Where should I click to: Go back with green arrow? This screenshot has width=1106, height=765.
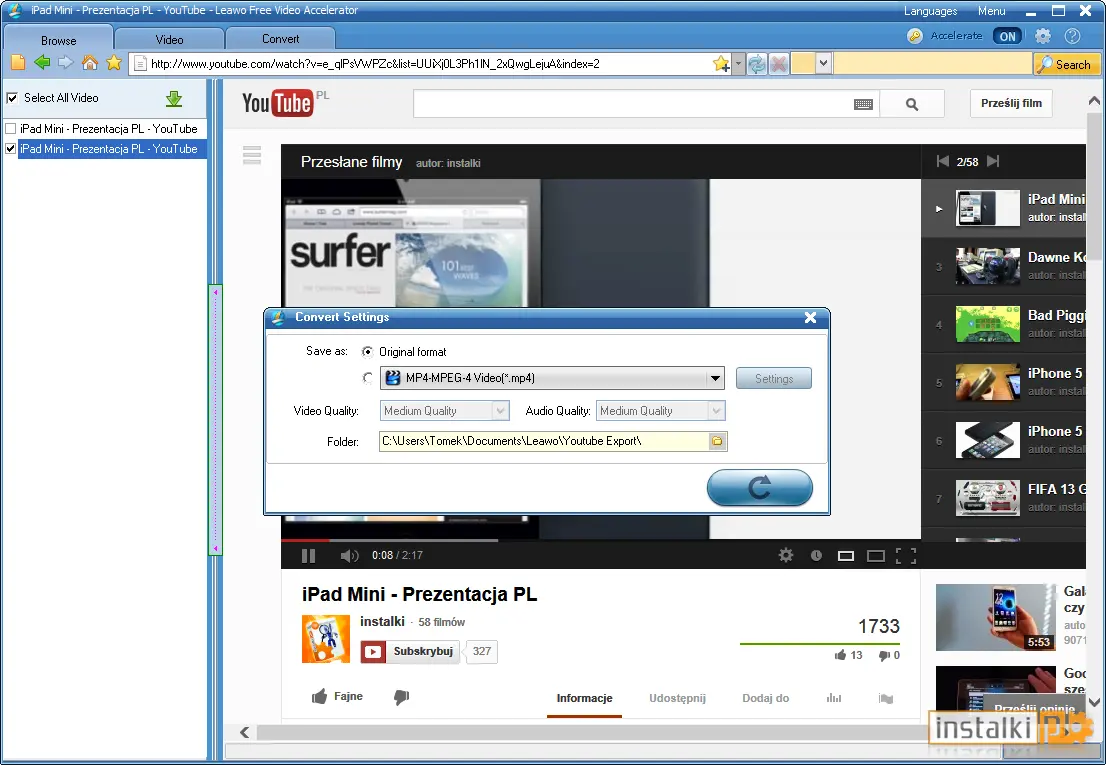click(x=42, y=63)
